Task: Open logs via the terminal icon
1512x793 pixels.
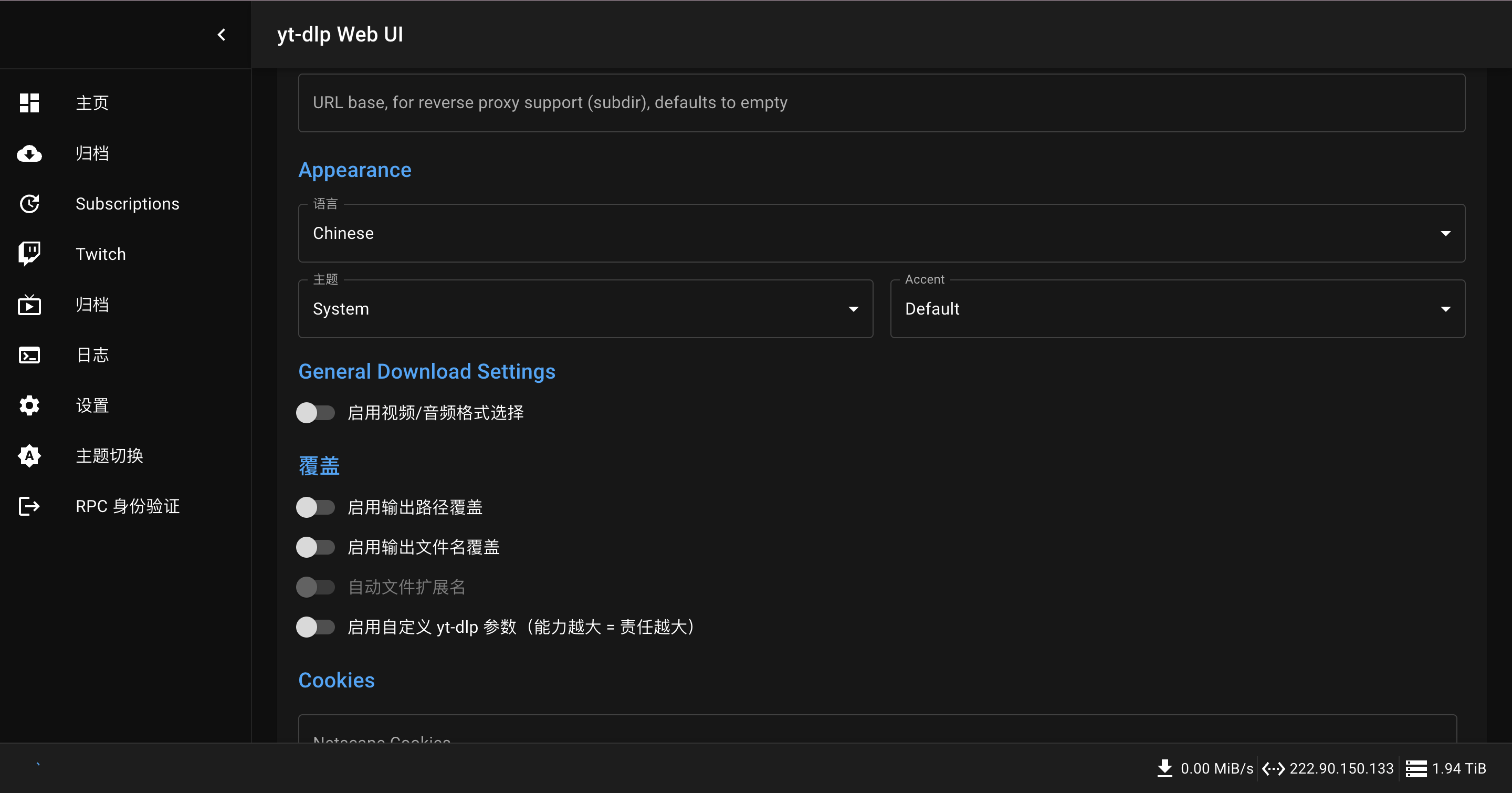Action: coord(29,355)
